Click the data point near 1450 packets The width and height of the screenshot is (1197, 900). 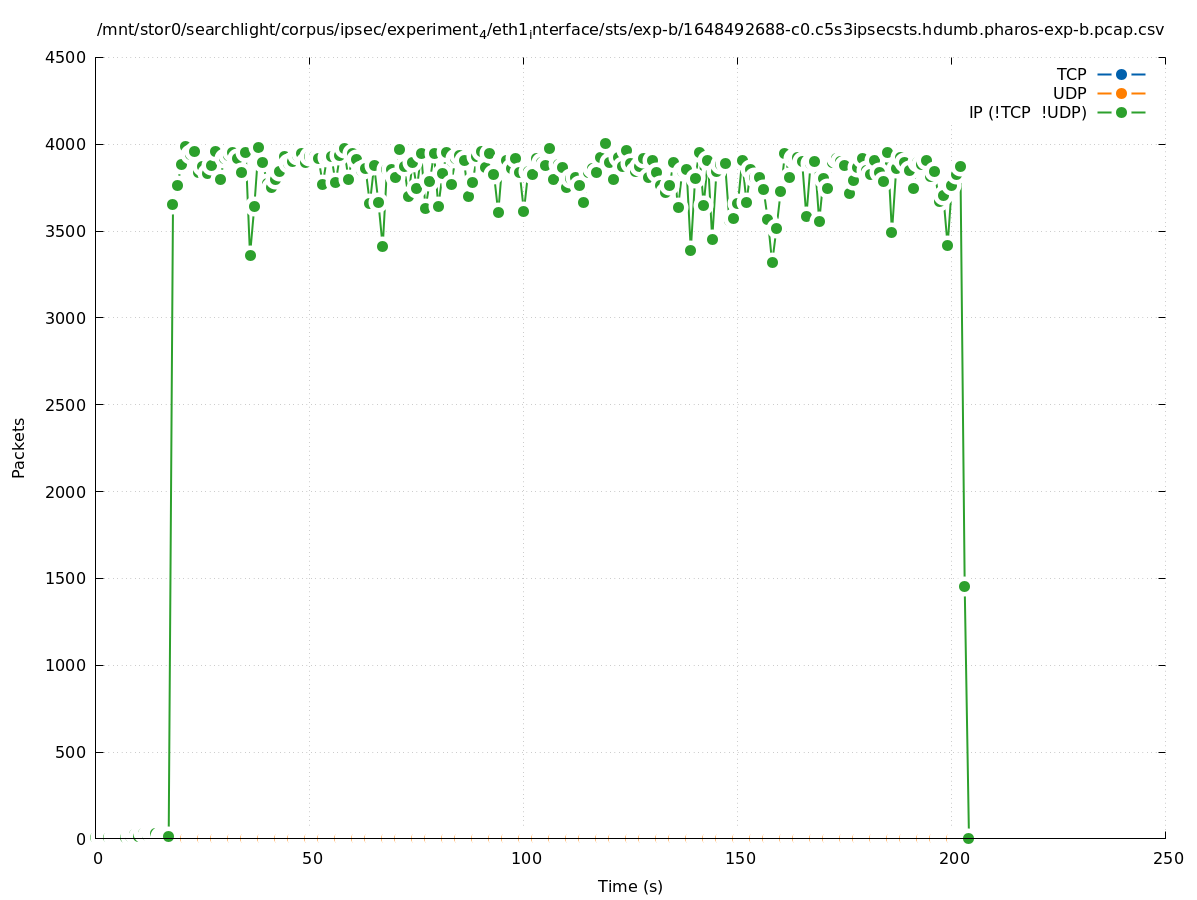pyautogui.click(x=964, y=586)
